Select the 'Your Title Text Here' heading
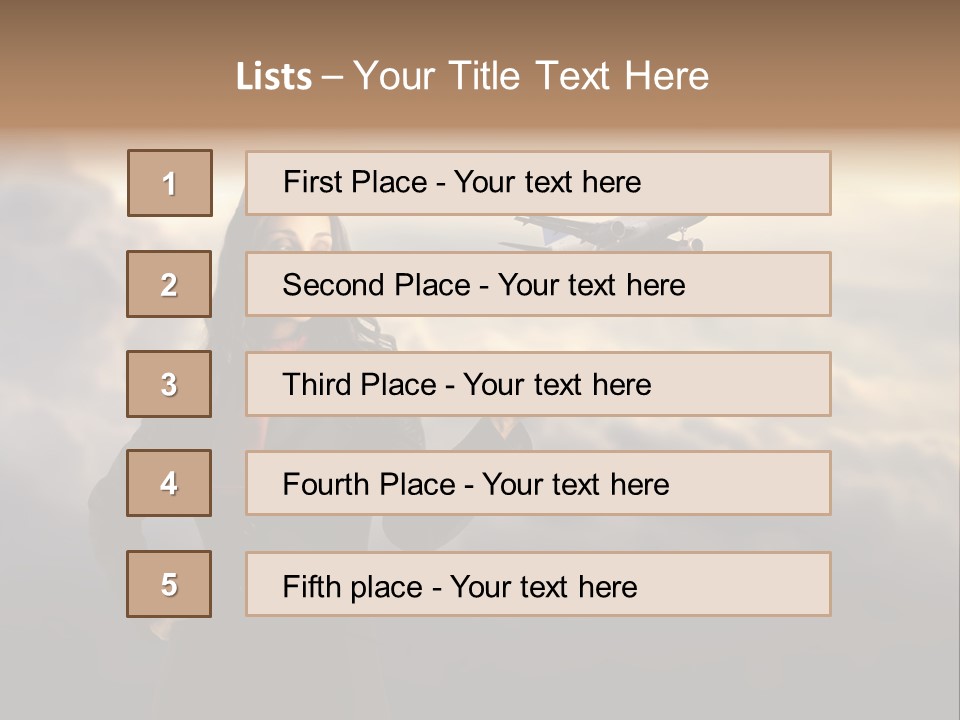Image resolution: width=960 pixels, height=720 pixels. click(531, 76)
